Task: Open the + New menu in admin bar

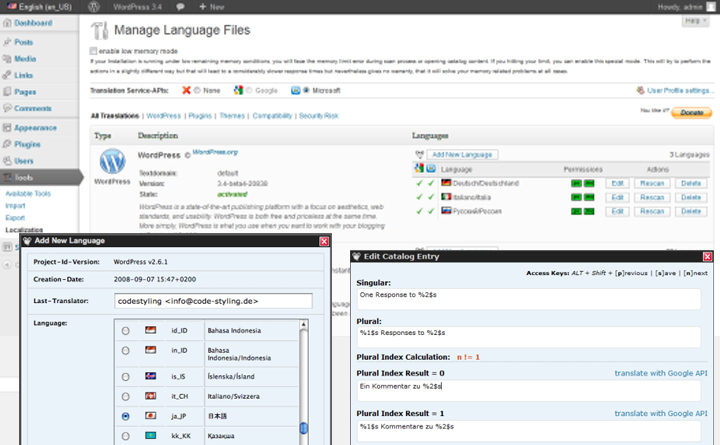Action: 211,7
